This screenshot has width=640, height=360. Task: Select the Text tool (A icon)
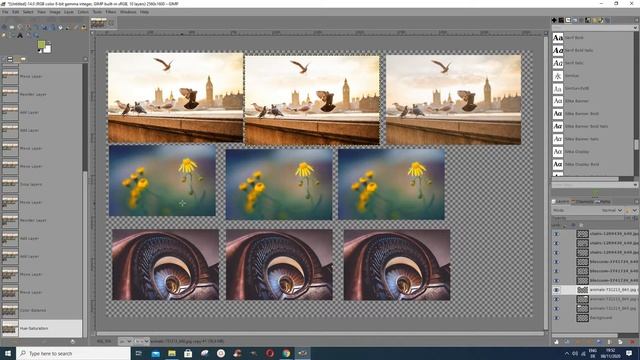click(20, 36)
